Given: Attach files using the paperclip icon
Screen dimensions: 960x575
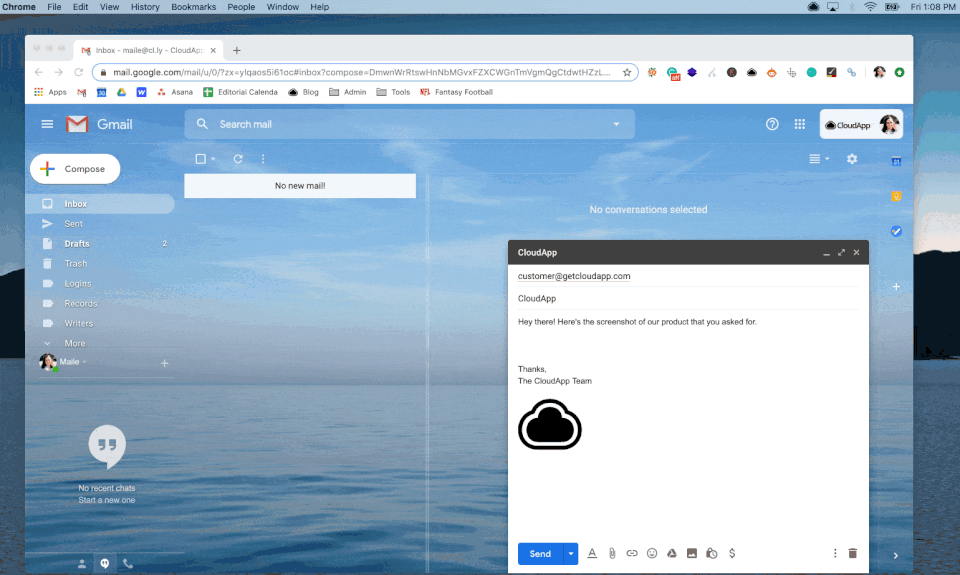Looking at the screenshot, I should tap(612, 553).
